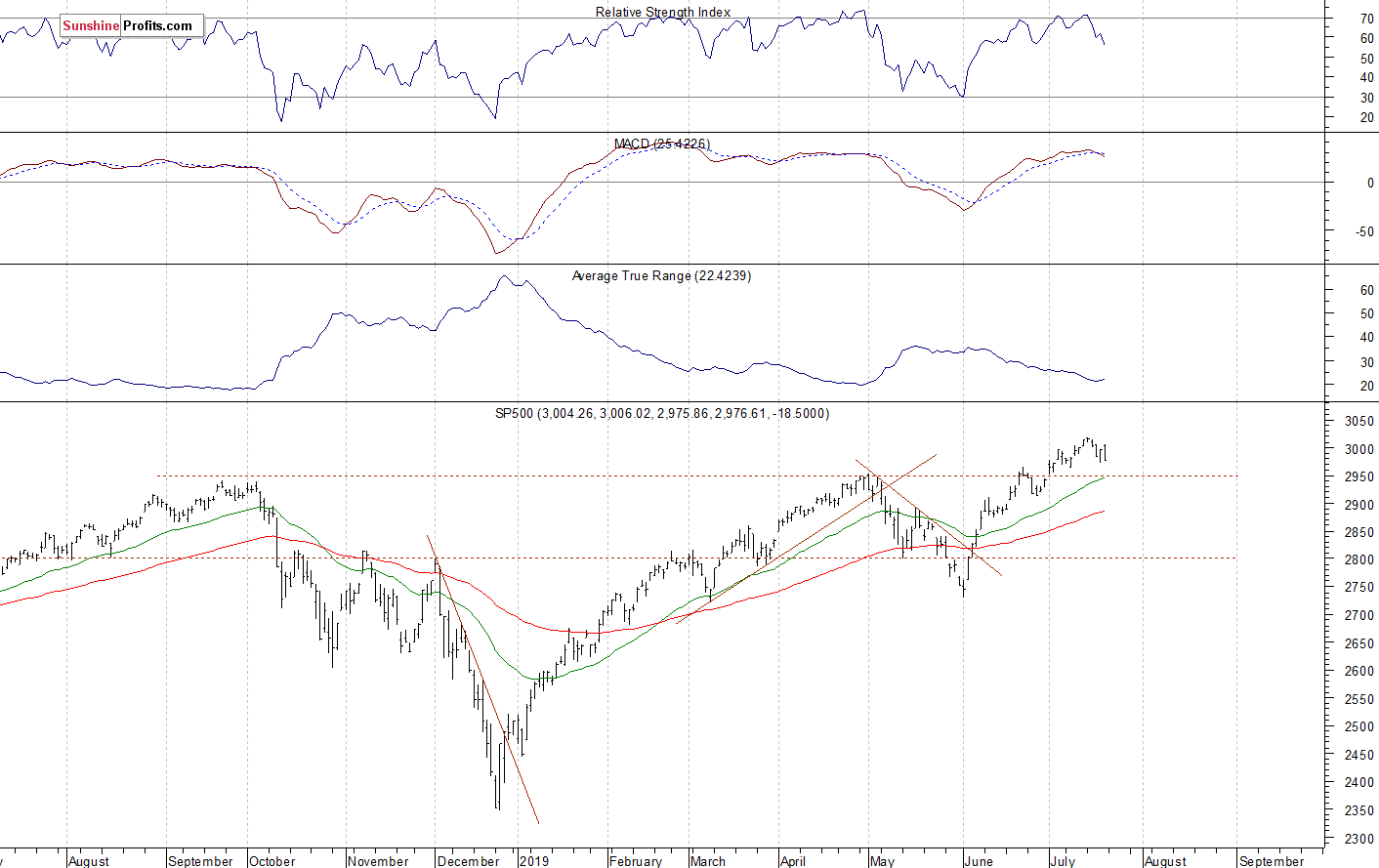This screenshot has width=1379, height=868.
Task: Select the August label on the left of the time axis
Action: pos(90,861)
